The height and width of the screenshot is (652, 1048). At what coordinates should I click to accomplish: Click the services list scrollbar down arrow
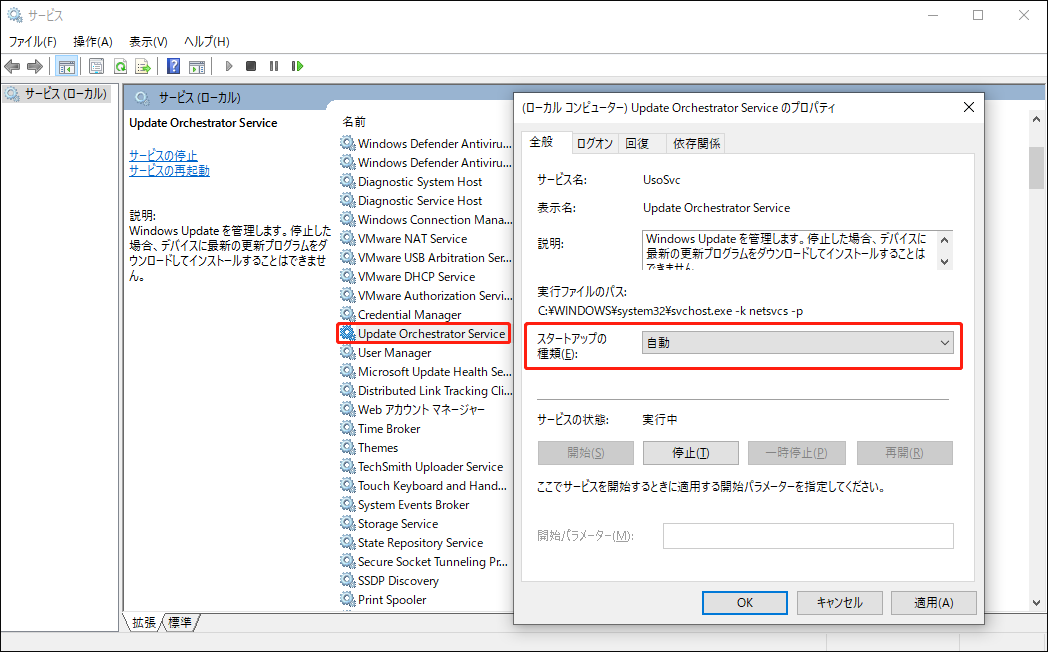[x=1037, y=603]
